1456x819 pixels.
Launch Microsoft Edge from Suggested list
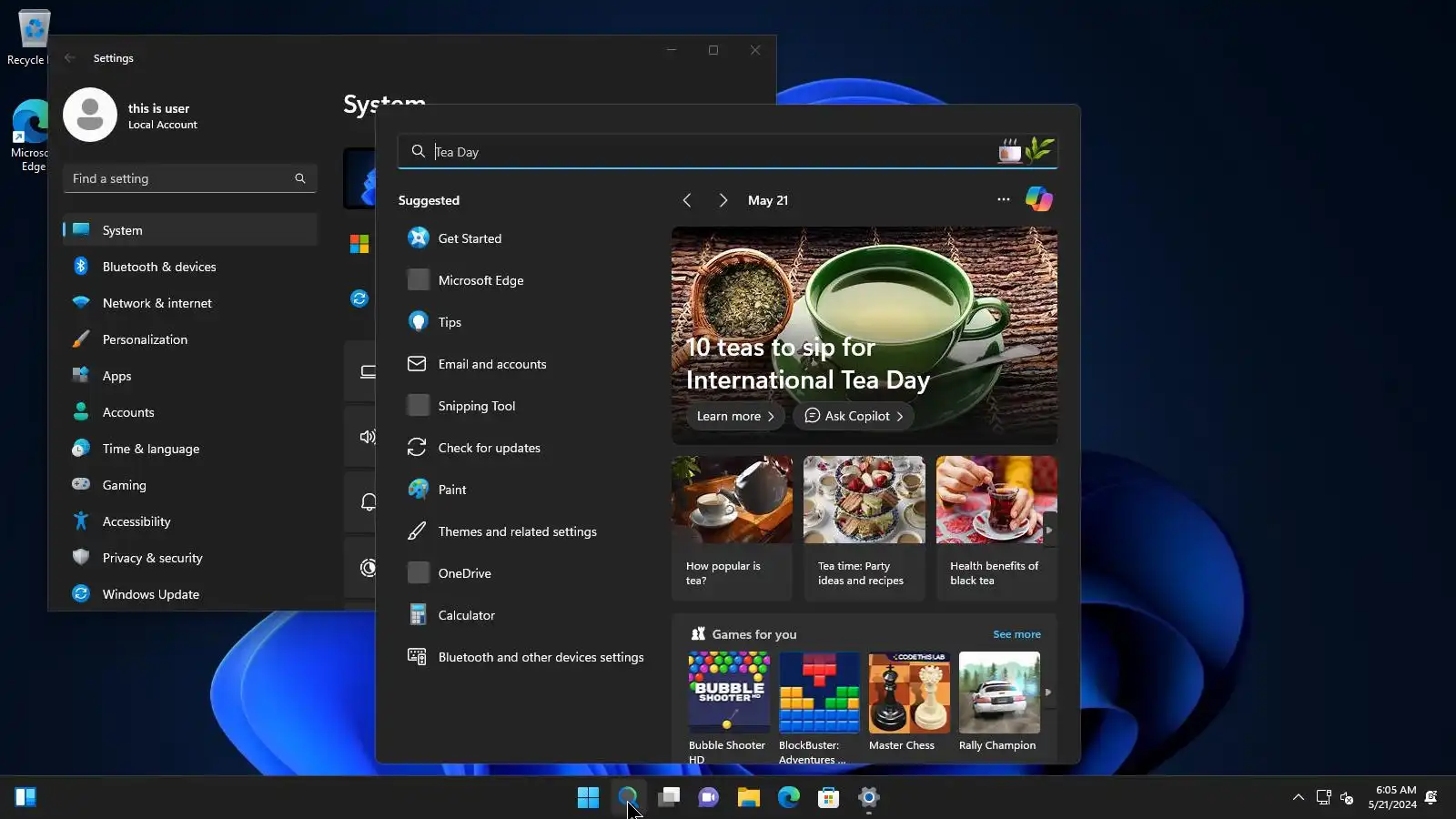tap(526, 280)
